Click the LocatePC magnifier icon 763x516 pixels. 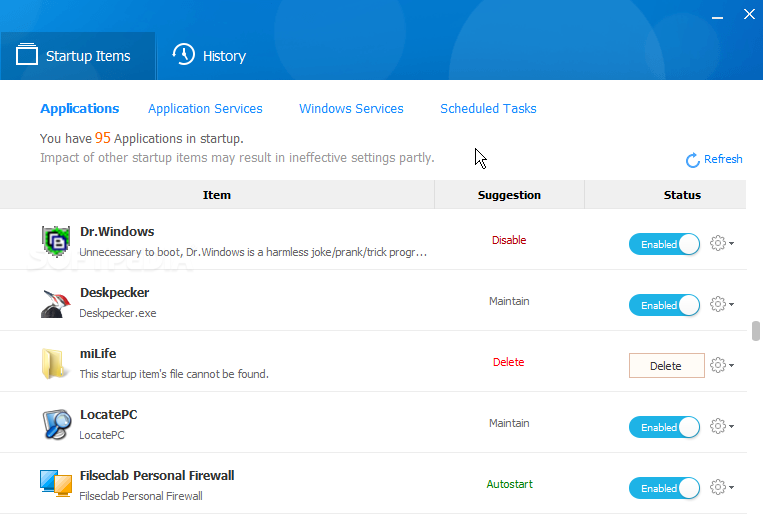click(56, 424)
